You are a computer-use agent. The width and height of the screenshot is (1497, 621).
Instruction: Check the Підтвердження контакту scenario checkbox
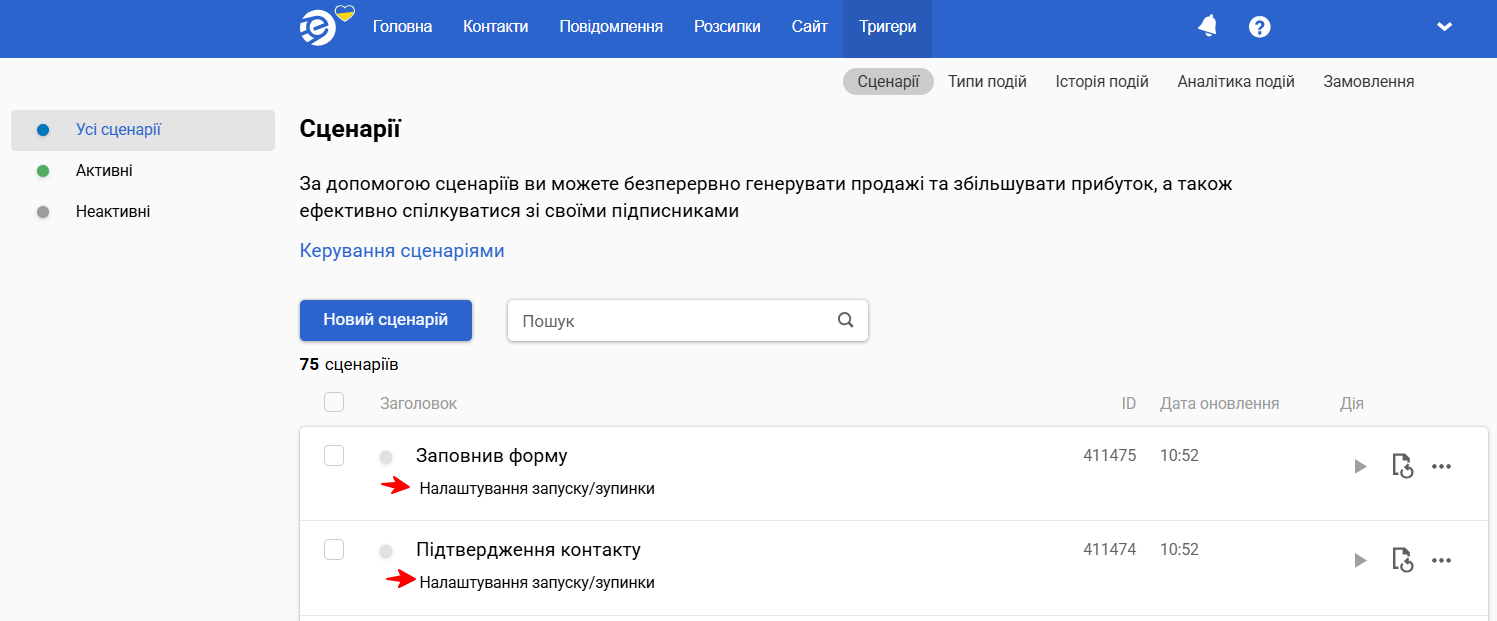pos(334,550)
